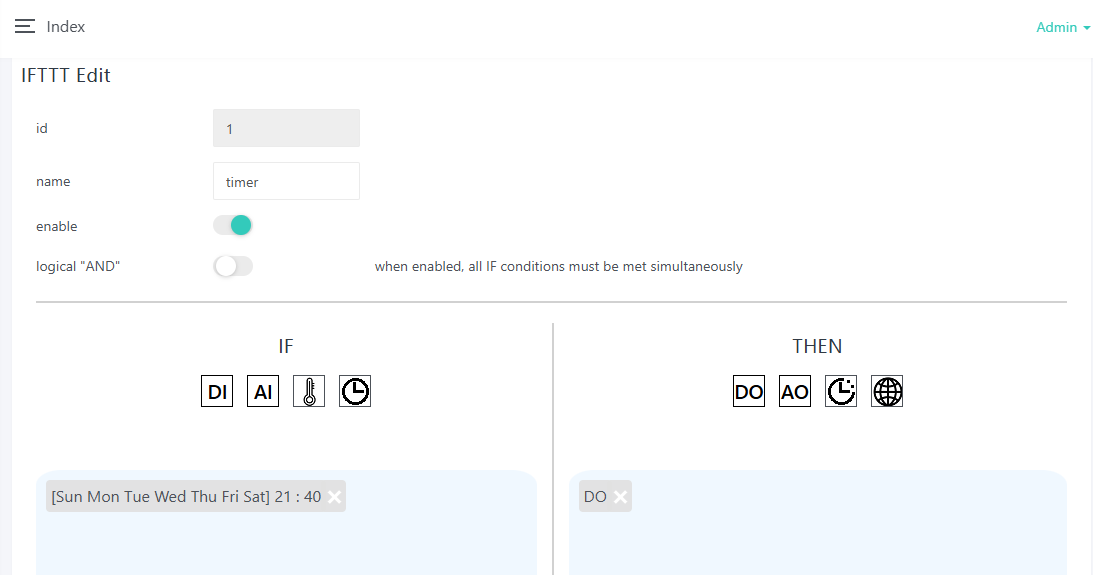Add a temperature condition icon
1093x575 pixels.
pyautogui.click(x=309, y=391)
